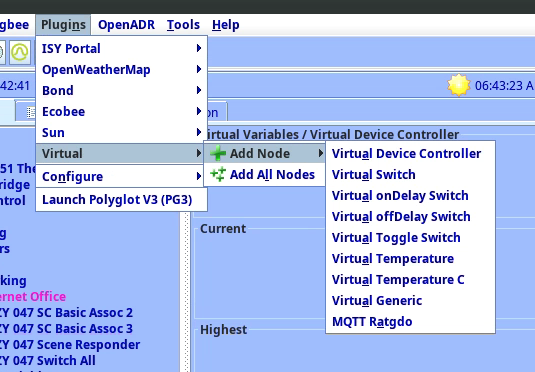Expand arrow next to OpenWeatherMap
The image size is (535, 372).
pos(199,69)
